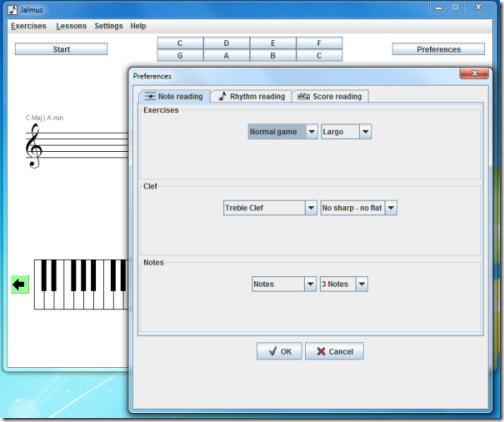This screenshot has height=422, width=504.
Task: Click the treble clef symbol on the staff
Action: [x=34, y=146]
